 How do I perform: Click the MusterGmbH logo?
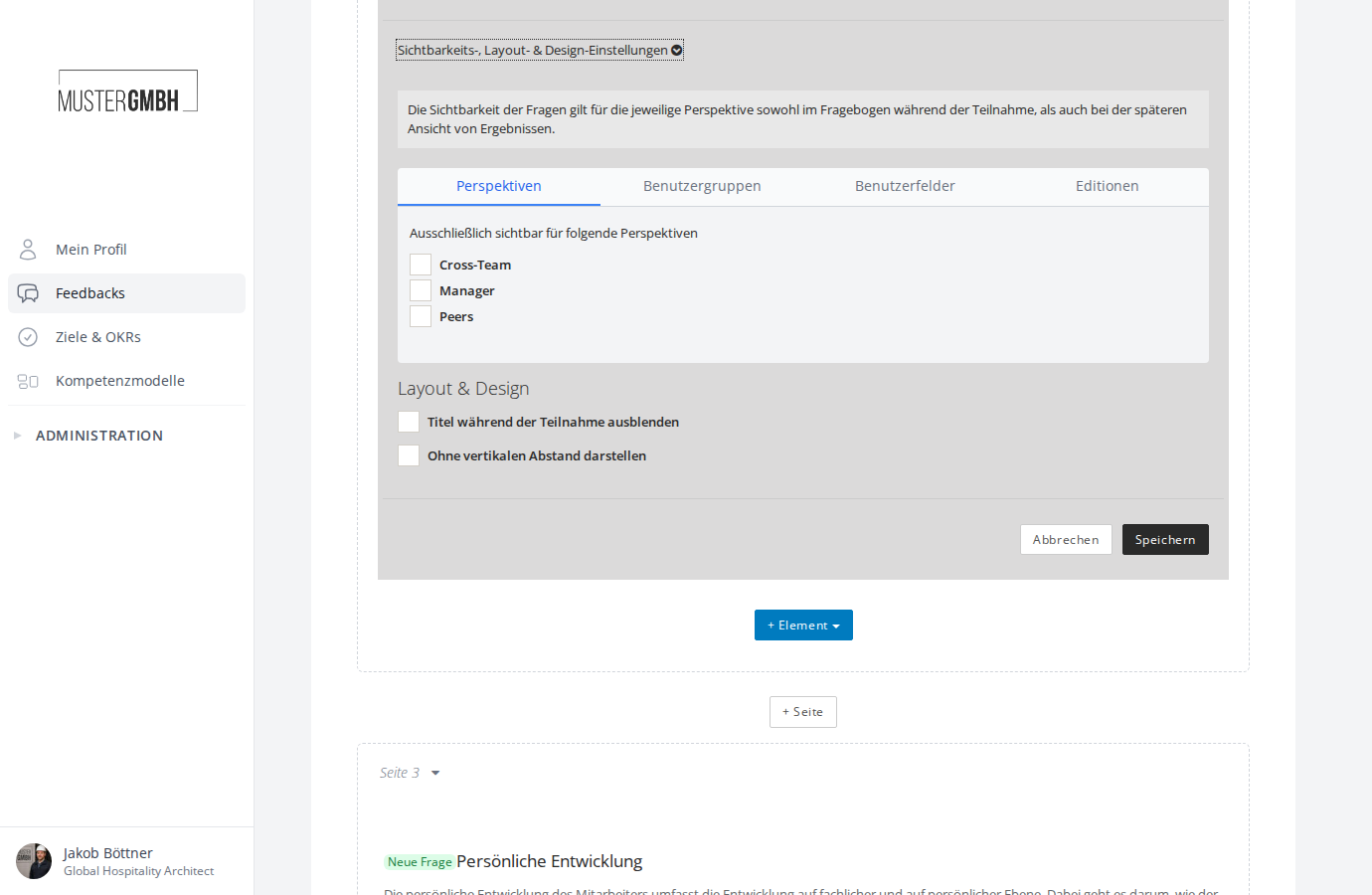pos(128,90)
